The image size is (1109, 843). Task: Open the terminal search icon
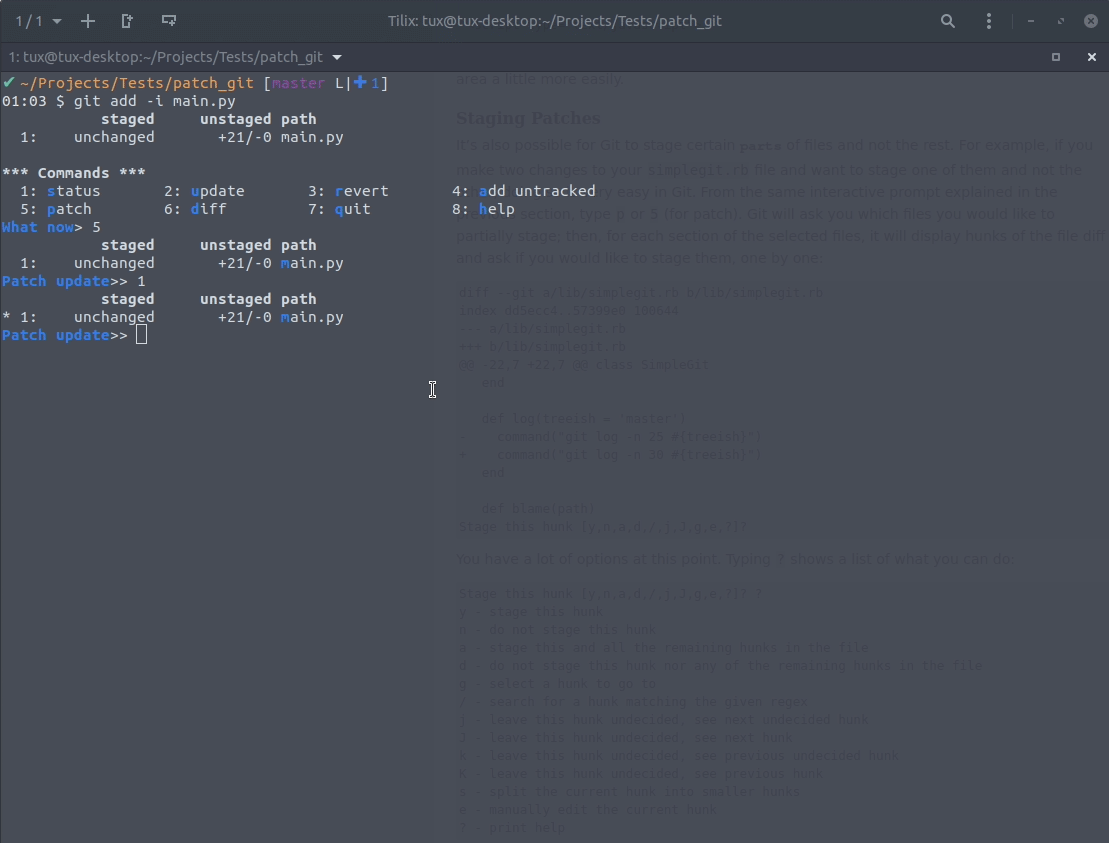click(947, 21)
